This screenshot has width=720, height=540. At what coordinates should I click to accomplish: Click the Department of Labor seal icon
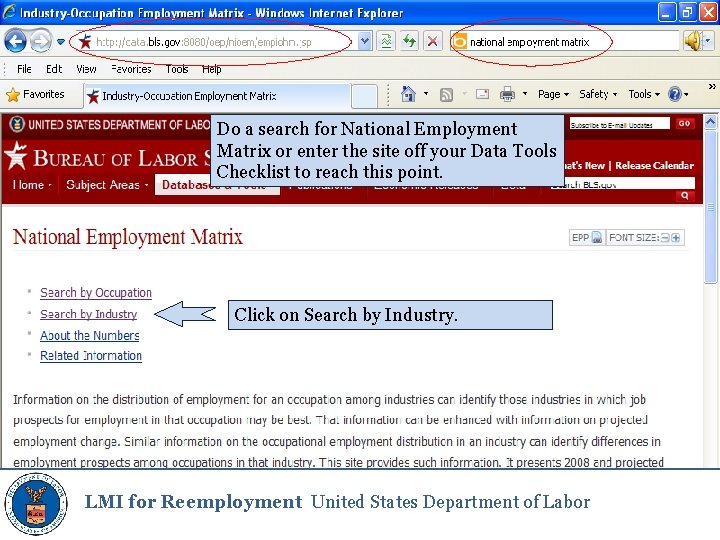(17, 124)
